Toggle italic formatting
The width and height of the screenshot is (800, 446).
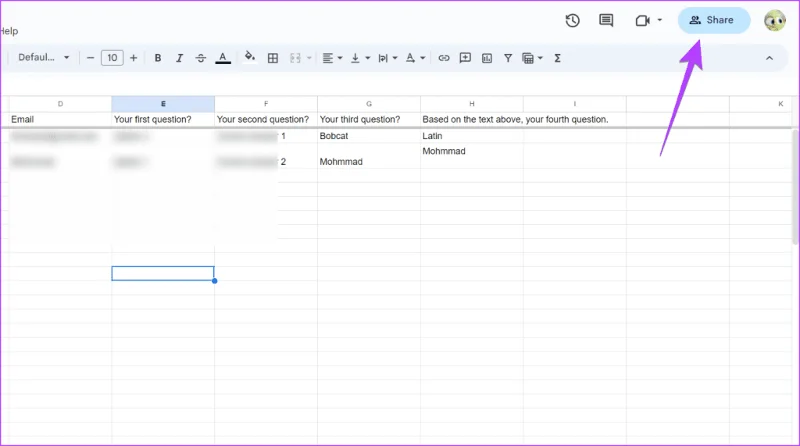tap(179, 58)
